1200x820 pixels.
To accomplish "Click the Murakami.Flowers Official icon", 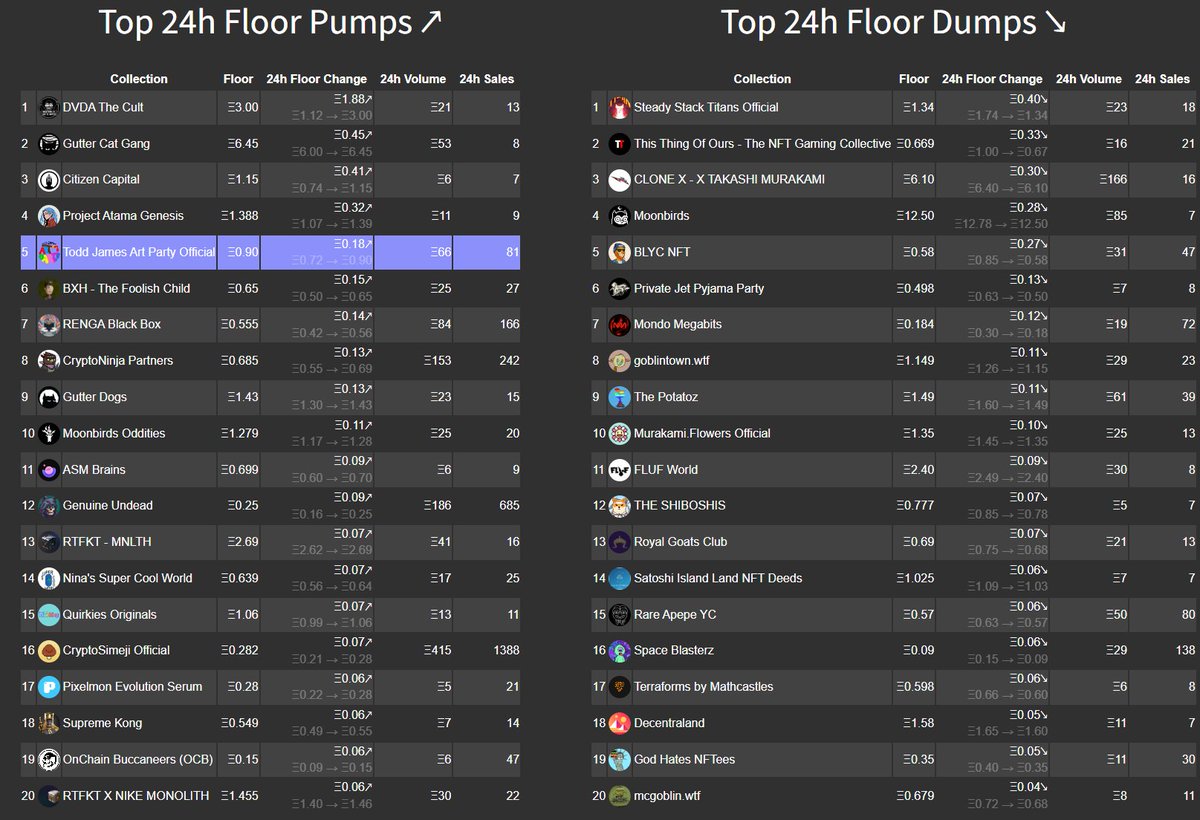I will (x=619, y=433).
